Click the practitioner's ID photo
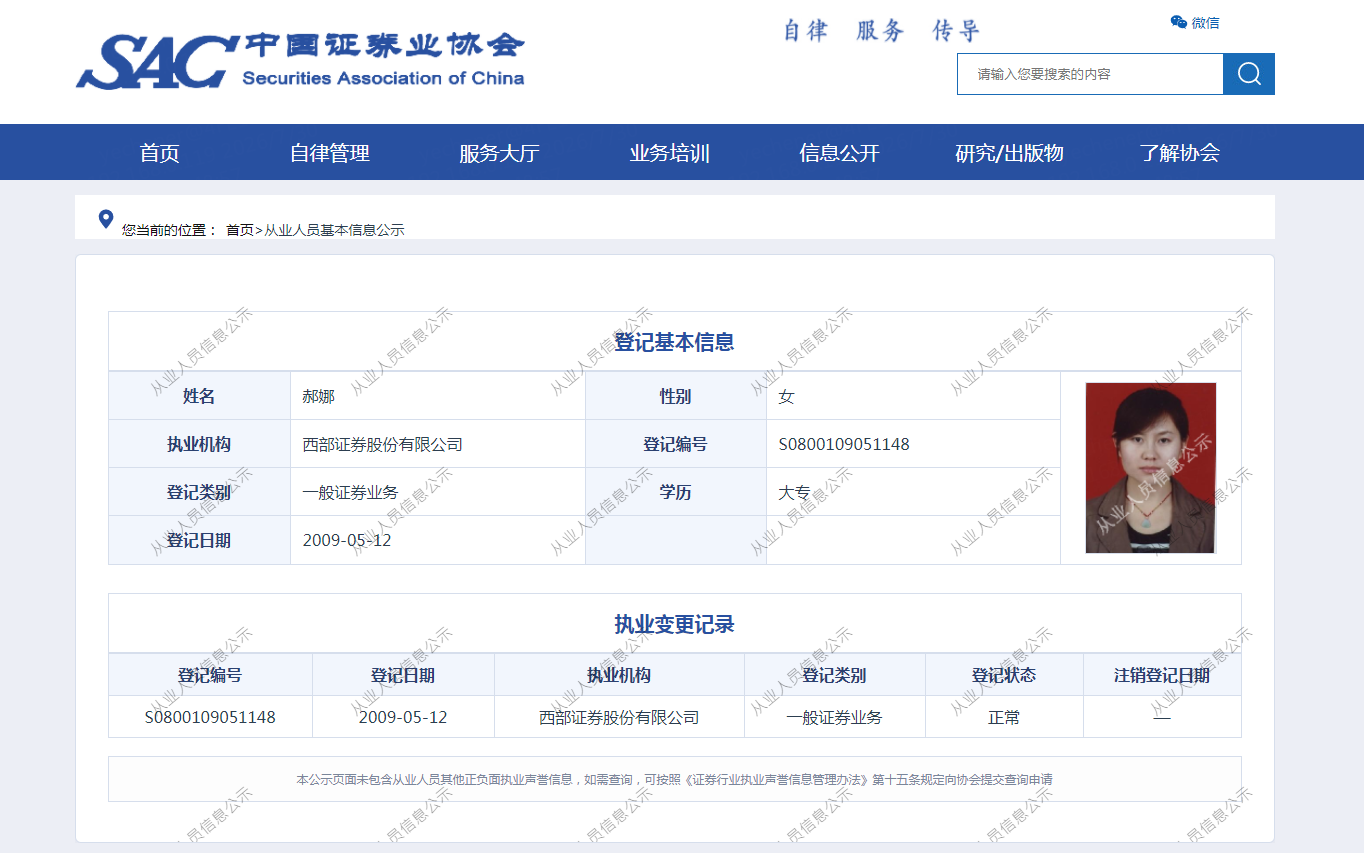The height and width of the screenshot is (853, 1364). point(1151,468)
